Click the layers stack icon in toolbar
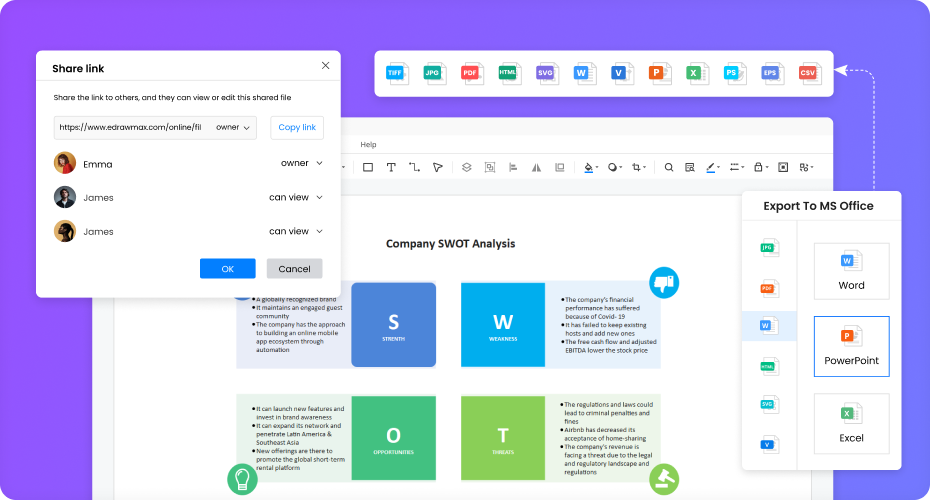Image resolution: width=930 pixels, height=500 pixels. click(x=465, y=168)
